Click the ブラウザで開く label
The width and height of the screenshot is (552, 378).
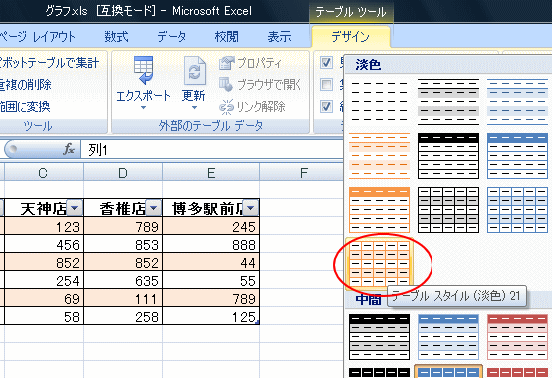point(269,85)
